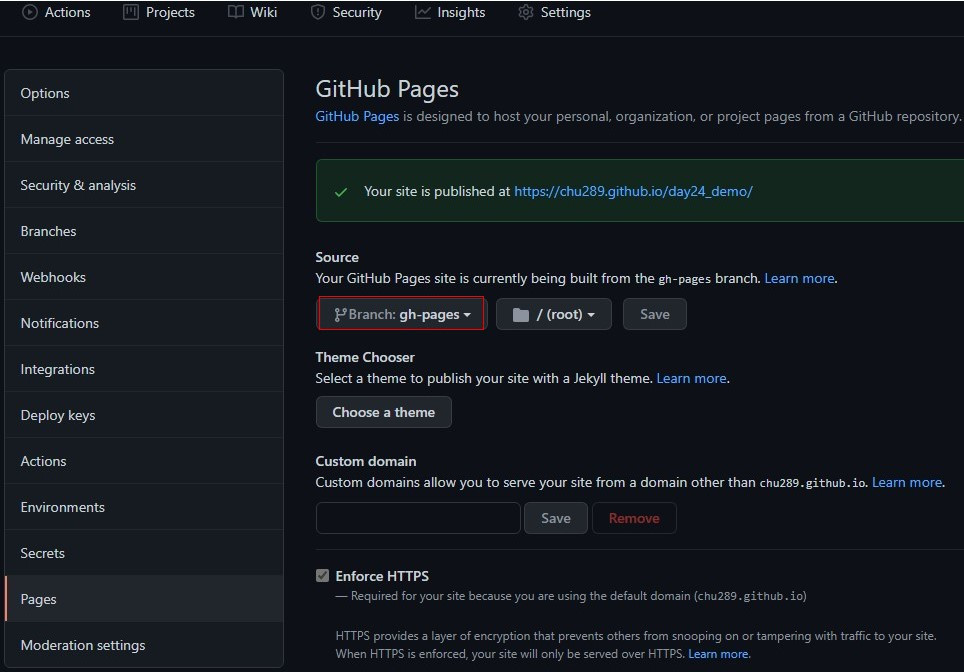This screenshot has height=672, width=964.
Task: Click the Settings gear icon
Action: tap(526, 12)
